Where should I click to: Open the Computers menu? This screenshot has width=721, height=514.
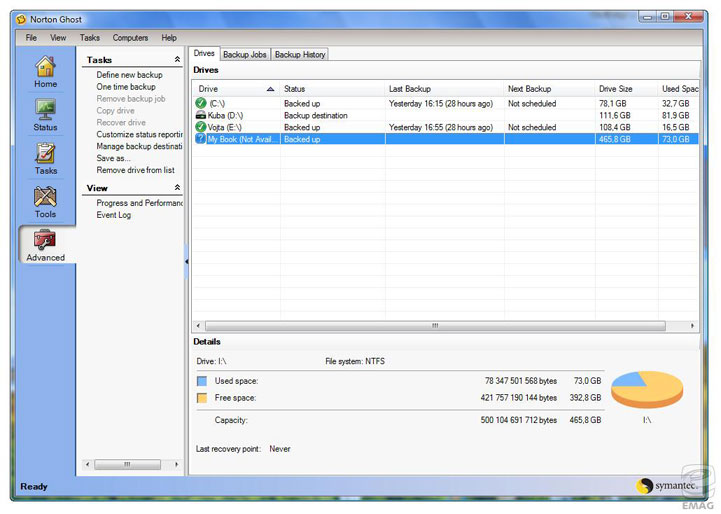pyautogui.click(x=130, y=38)
